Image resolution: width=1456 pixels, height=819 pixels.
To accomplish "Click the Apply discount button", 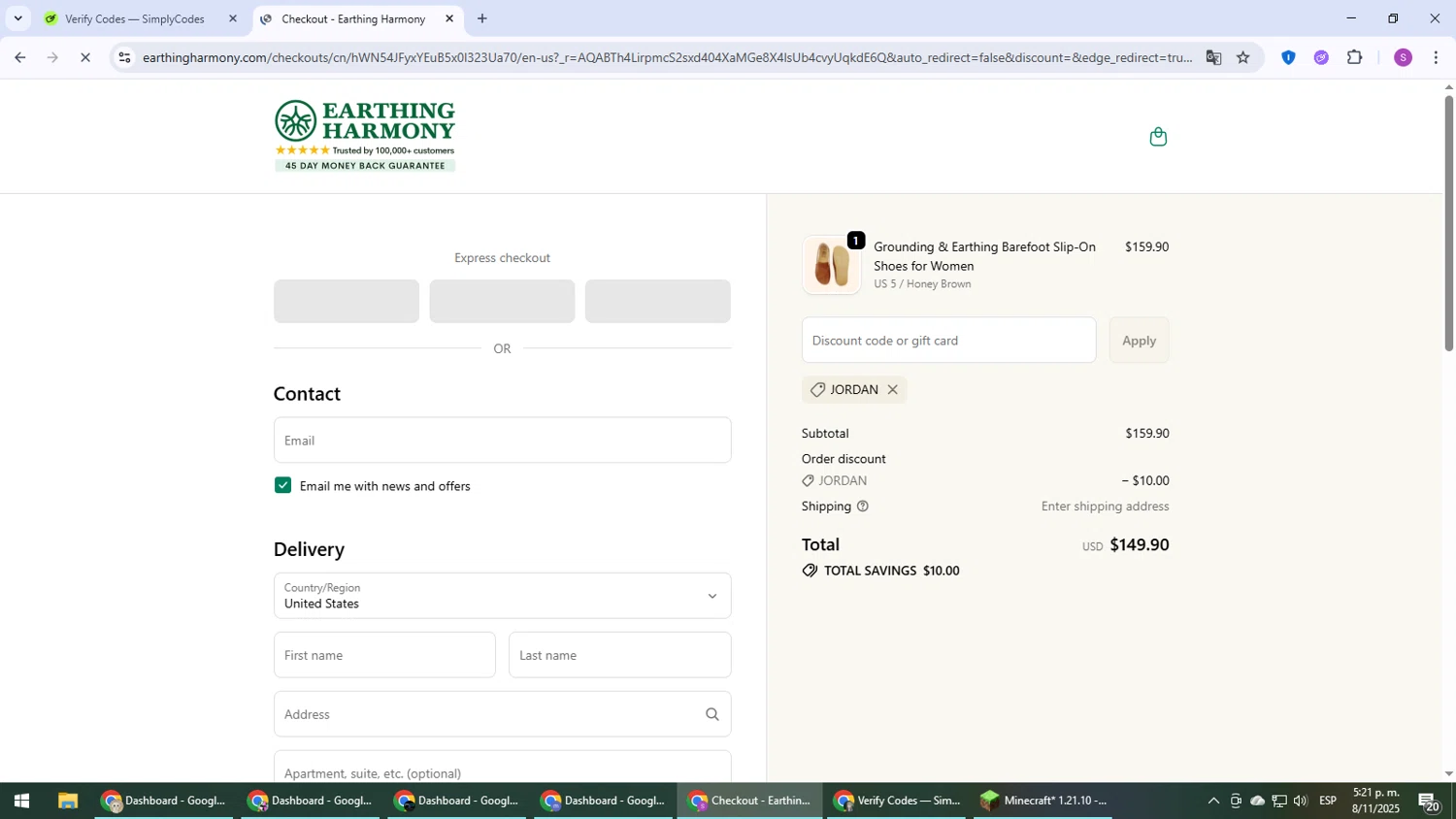I will 1139,341.
